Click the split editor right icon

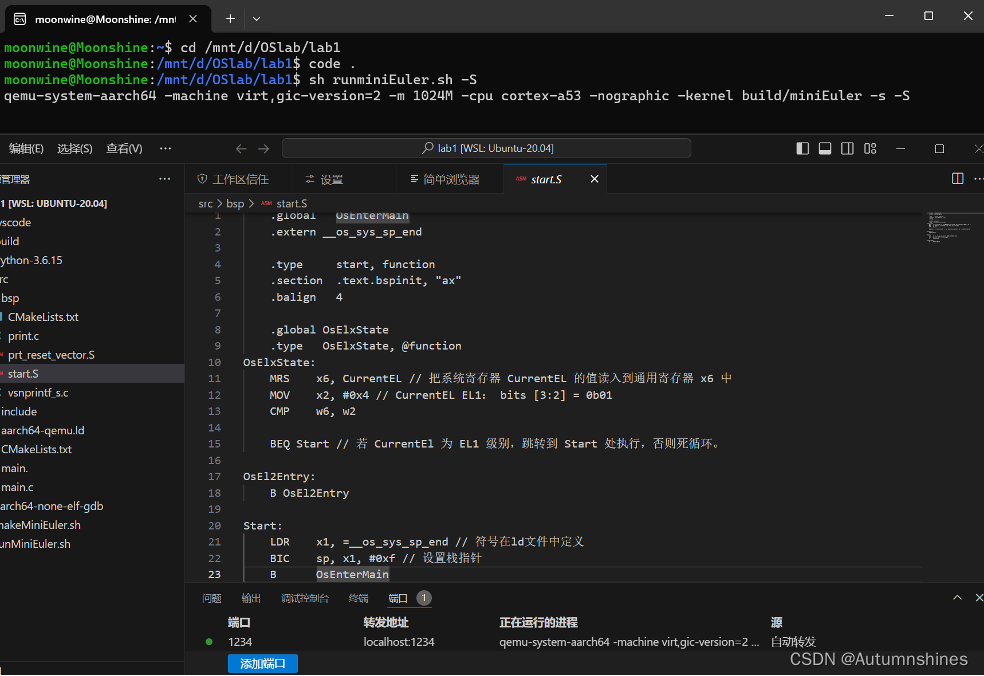(957, 178)
